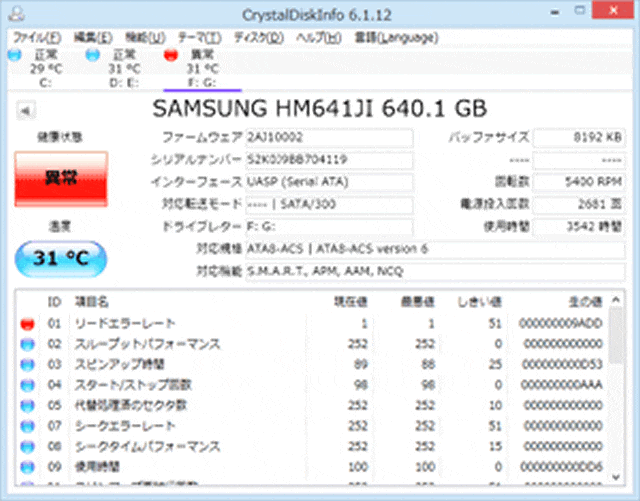Click the blue status icon for attribute 09
Screen dimensions: 640x501
click(27, 467)
